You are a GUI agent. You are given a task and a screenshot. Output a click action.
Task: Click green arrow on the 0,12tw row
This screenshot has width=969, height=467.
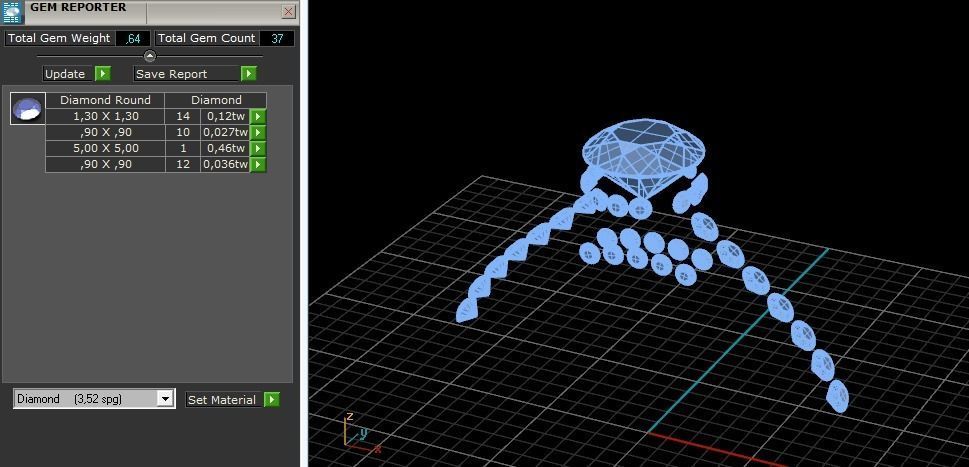[x=258, y=116]
